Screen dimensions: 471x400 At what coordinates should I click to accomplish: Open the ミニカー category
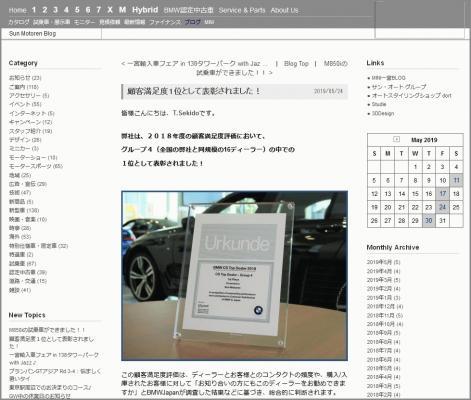pyautogui.click(x=24, y=148)
